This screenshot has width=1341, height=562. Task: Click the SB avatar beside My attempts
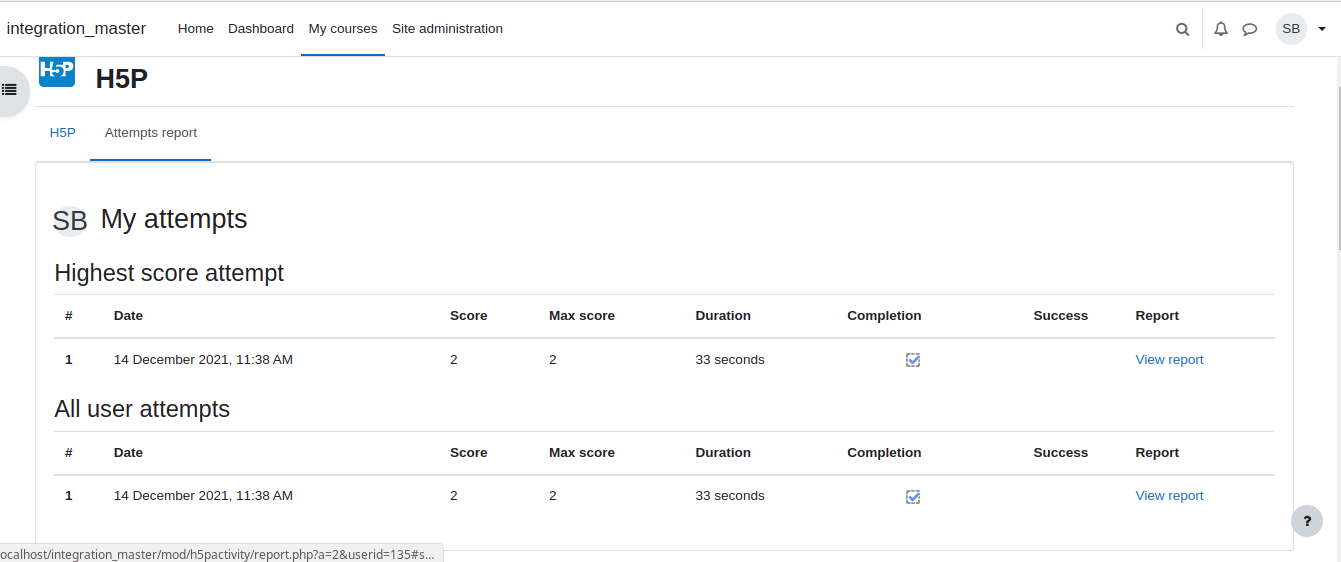70,221
